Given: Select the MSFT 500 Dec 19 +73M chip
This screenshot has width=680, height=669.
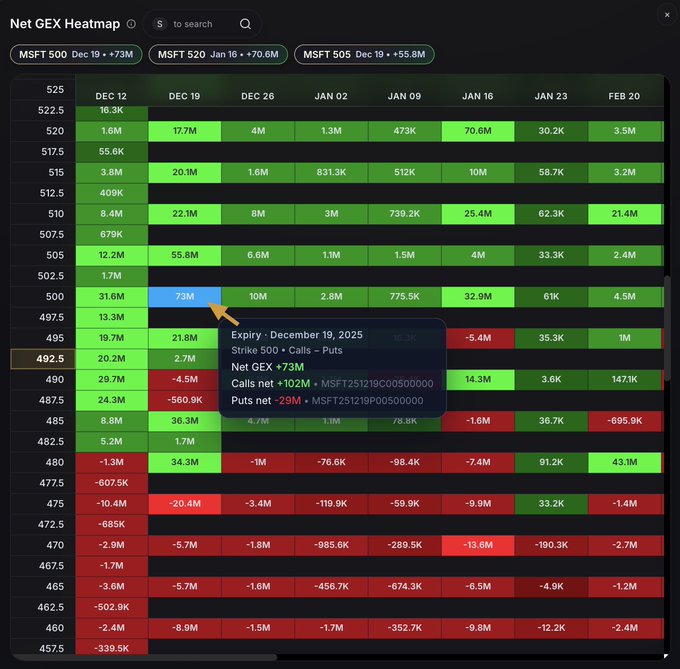Looking at the screenshot, I should tap(76, 55).
